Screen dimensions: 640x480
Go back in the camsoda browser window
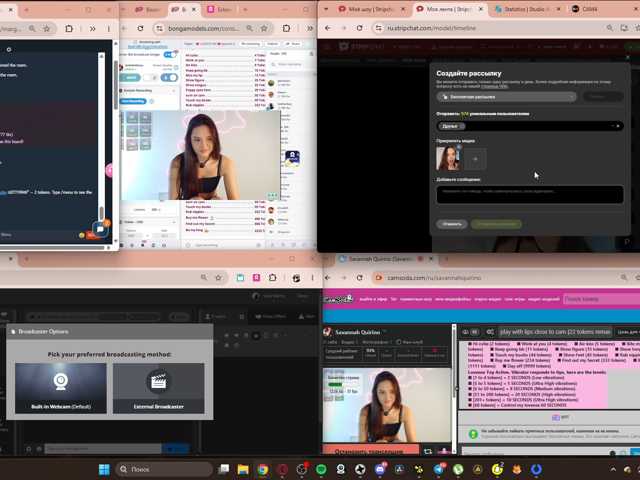tap(328, 278)
